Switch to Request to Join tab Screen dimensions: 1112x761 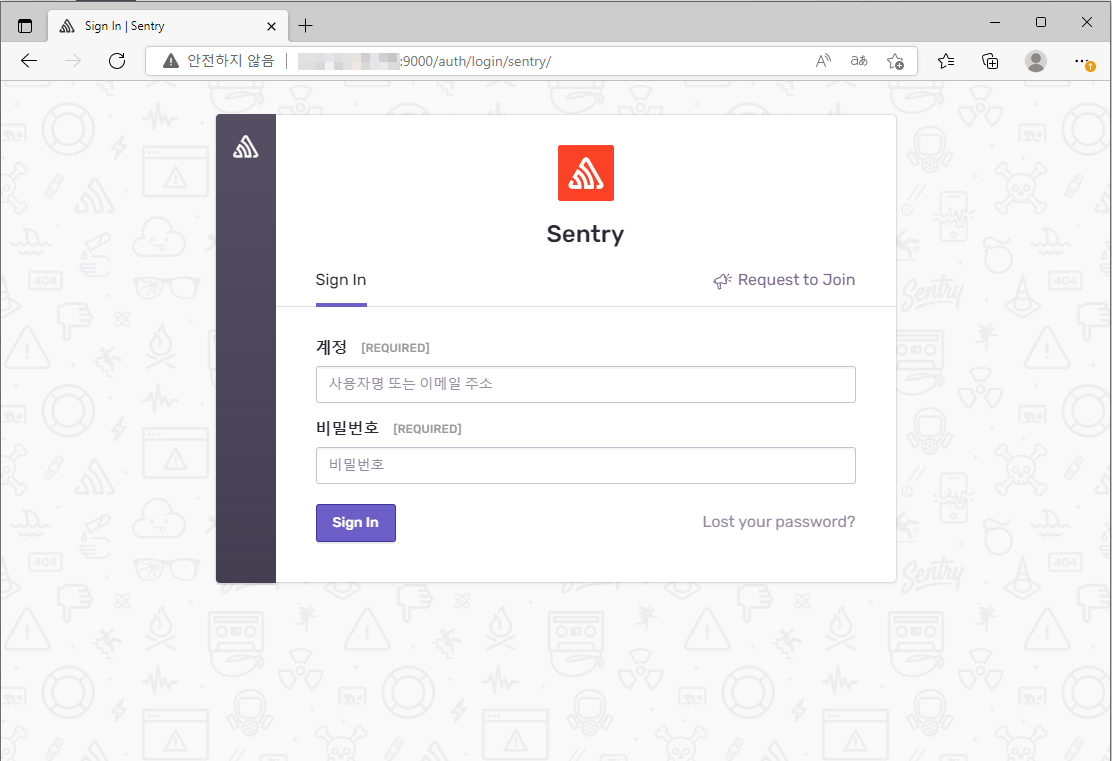click(x=784, y=280)
